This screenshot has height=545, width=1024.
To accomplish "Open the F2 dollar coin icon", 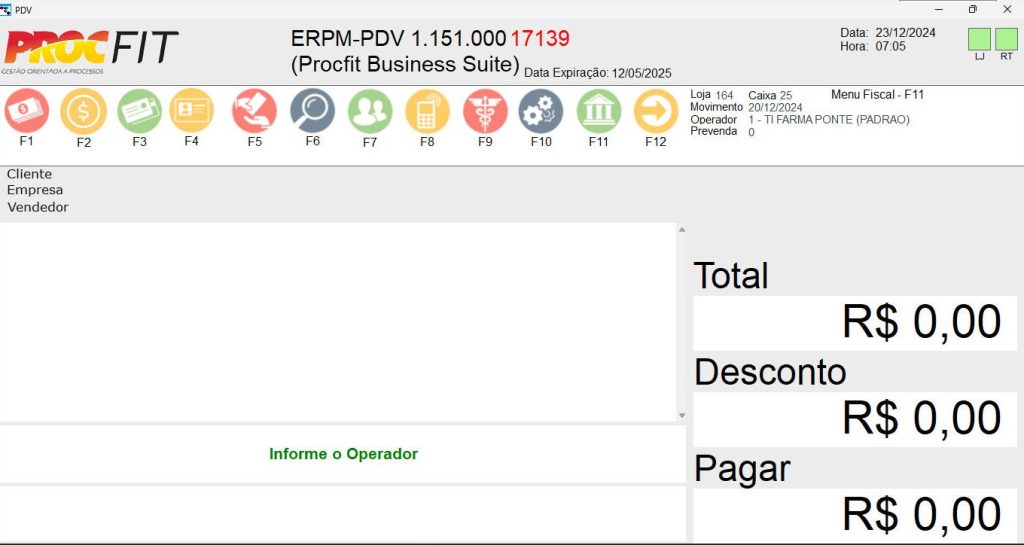I will click(84, 112).
